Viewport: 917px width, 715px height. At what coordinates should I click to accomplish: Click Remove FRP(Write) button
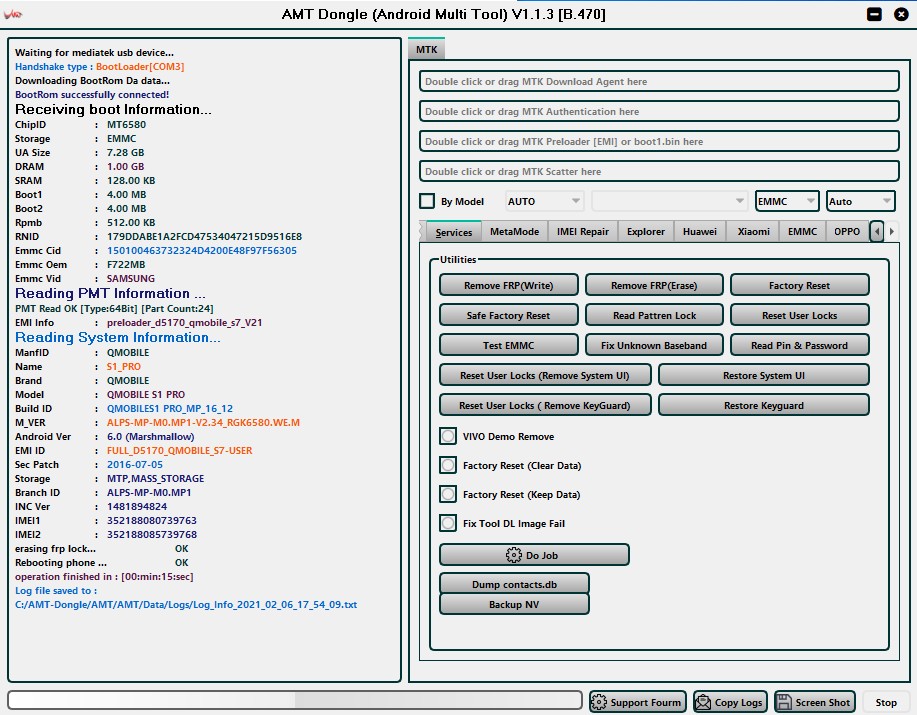(x=509, y=285)
